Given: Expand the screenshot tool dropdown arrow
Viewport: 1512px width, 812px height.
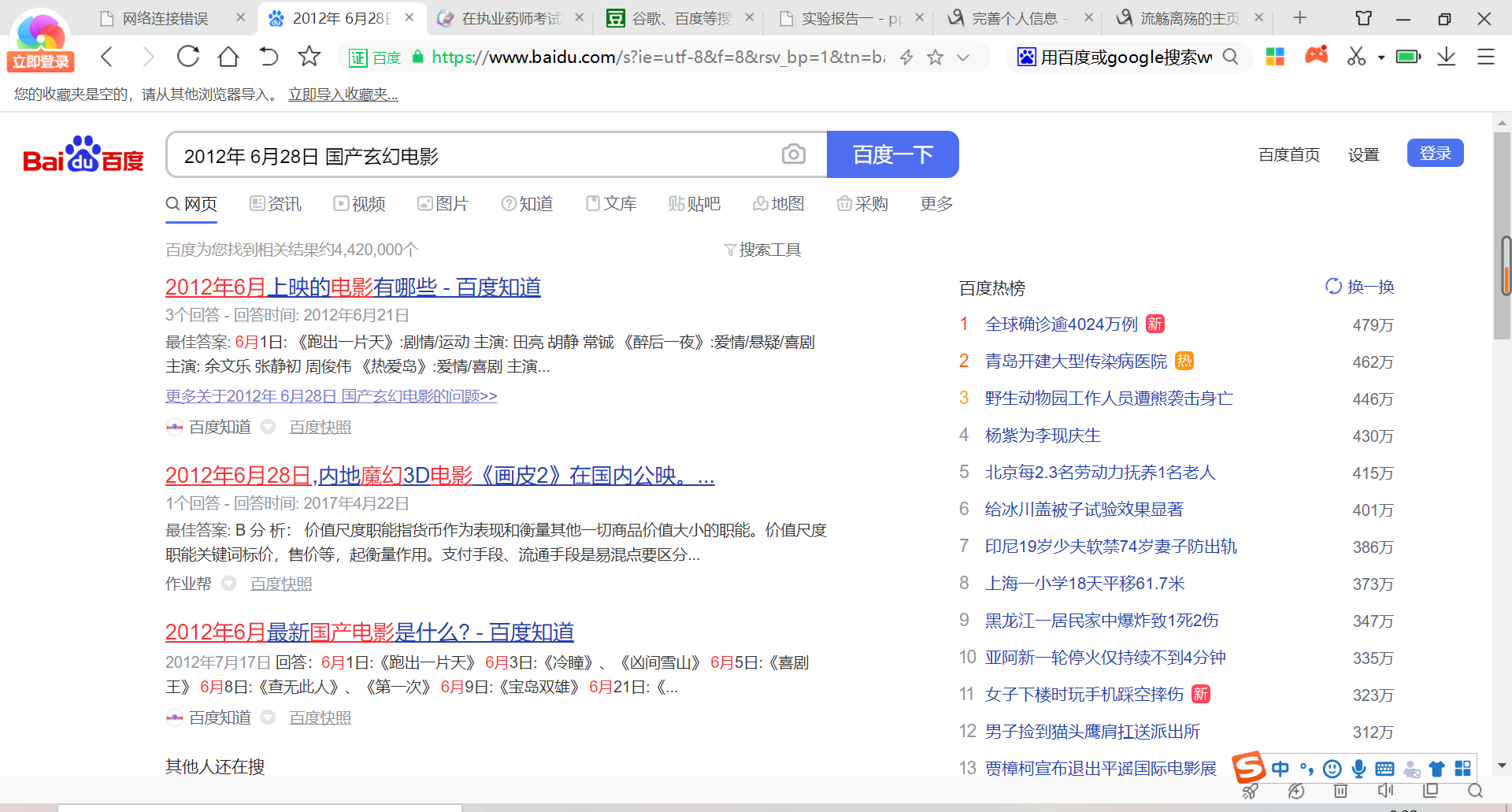Looking at the screenshot, I should (1381, 57).
